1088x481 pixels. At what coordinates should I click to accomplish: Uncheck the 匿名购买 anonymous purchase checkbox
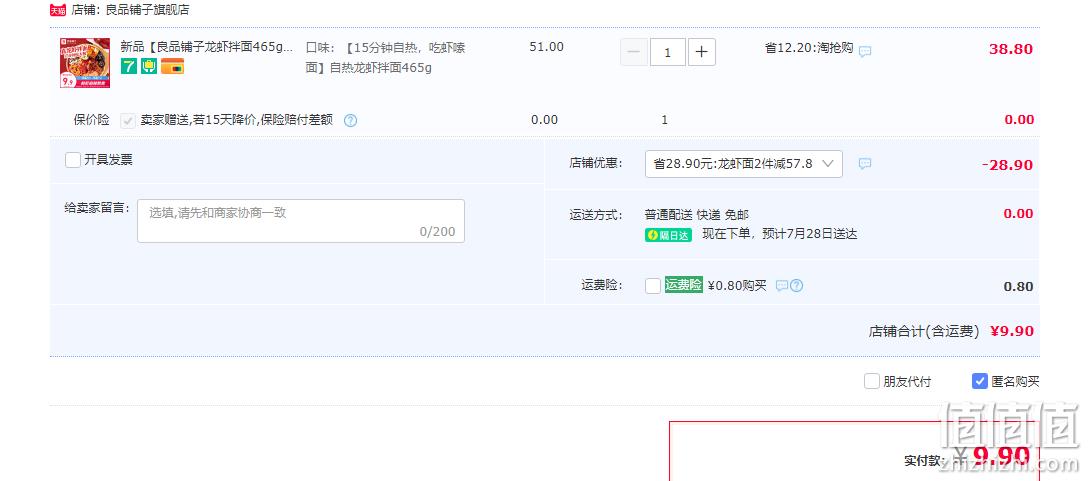pyautogui.click(x=980, y=381)
